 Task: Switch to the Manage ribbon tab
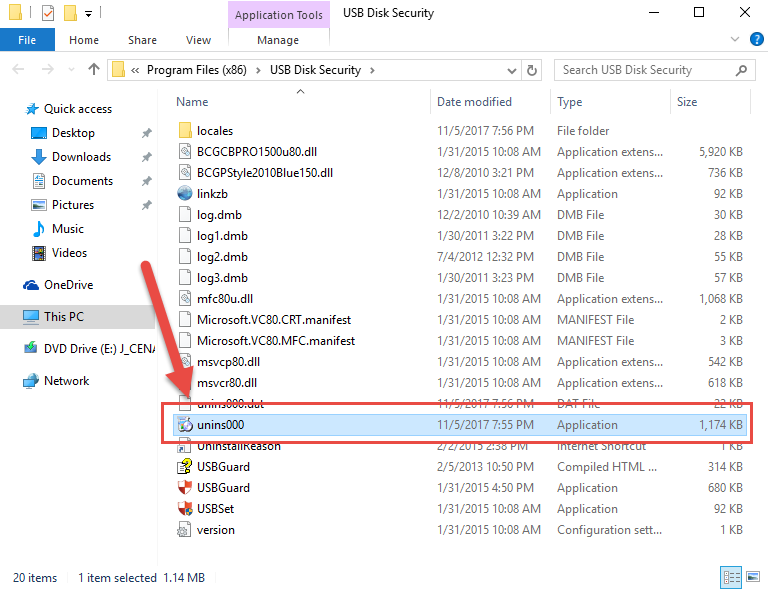[278, 40]
